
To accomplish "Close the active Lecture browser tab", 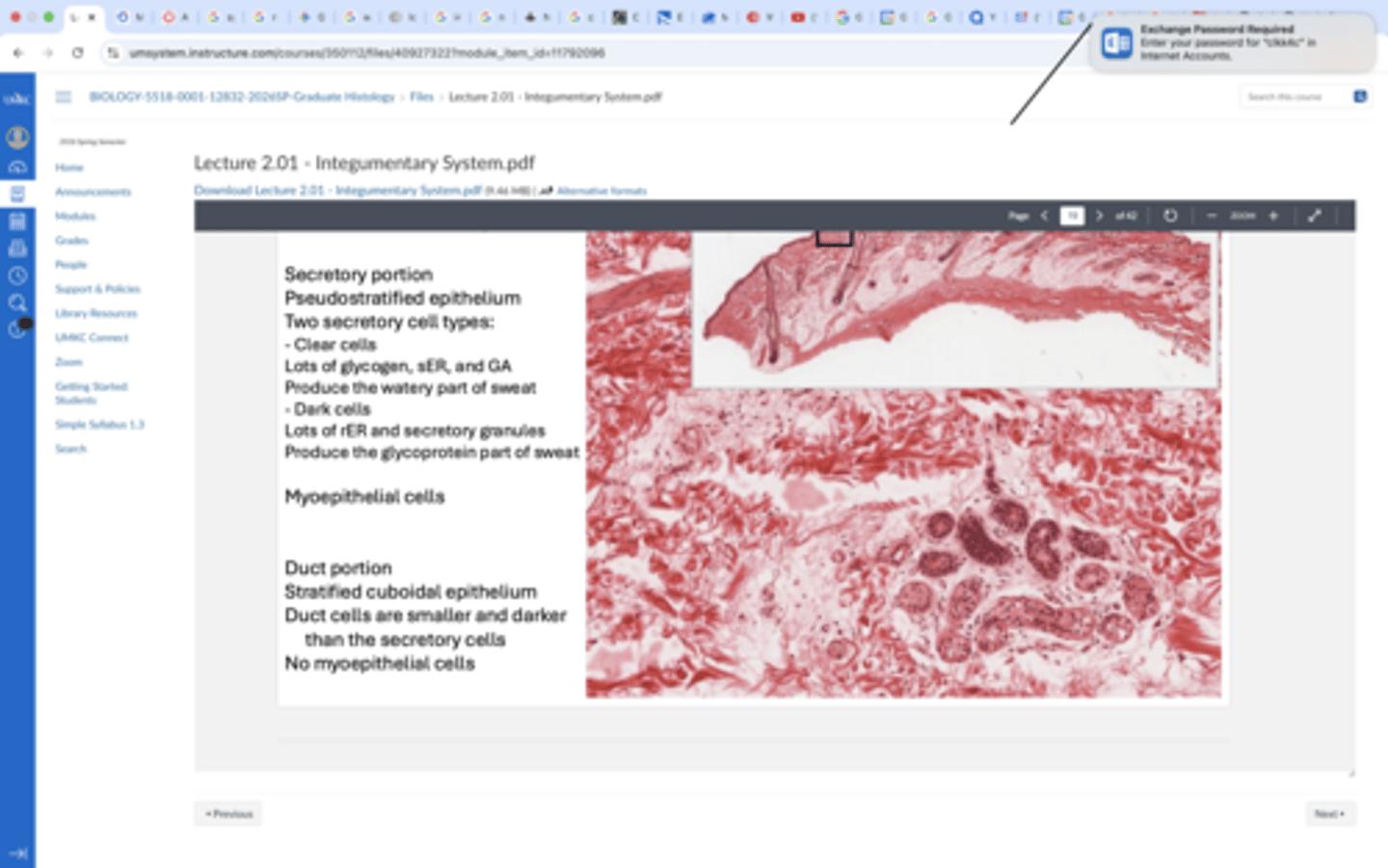I will pos(92,17).
